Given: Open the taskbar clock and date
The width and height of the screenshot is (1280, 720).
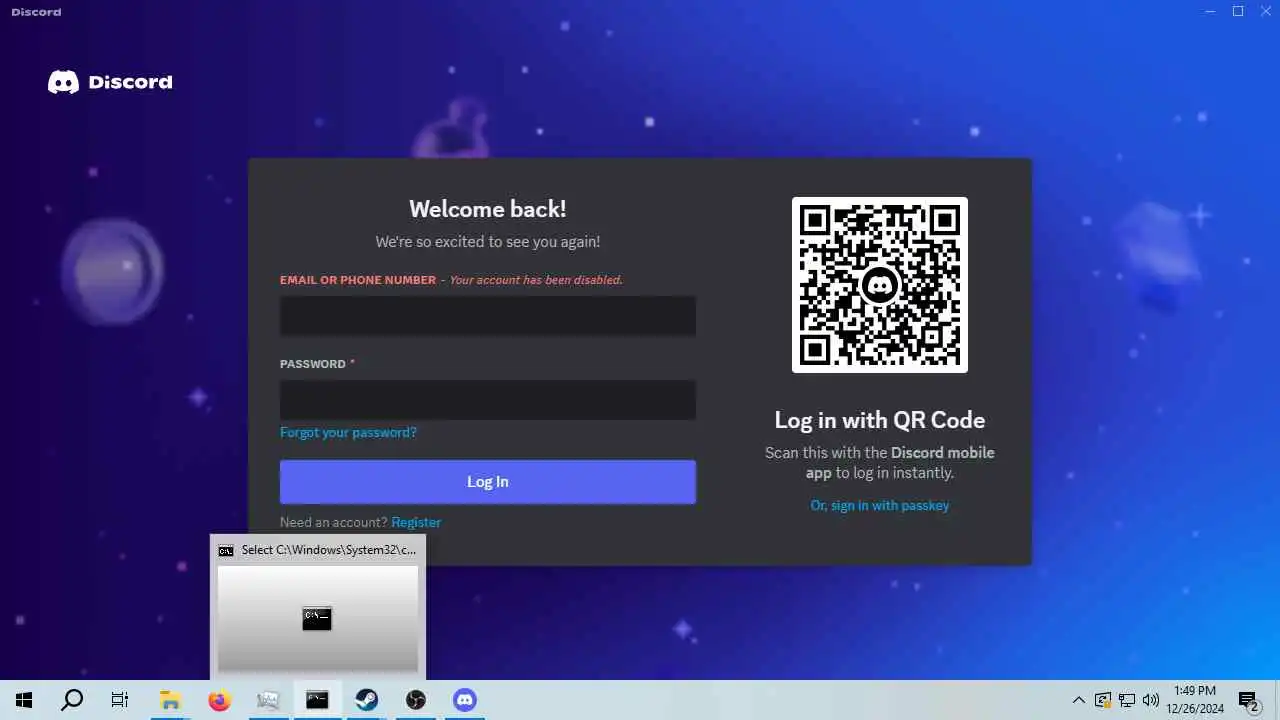Looking at the screenshot, I should point(1194,700).
